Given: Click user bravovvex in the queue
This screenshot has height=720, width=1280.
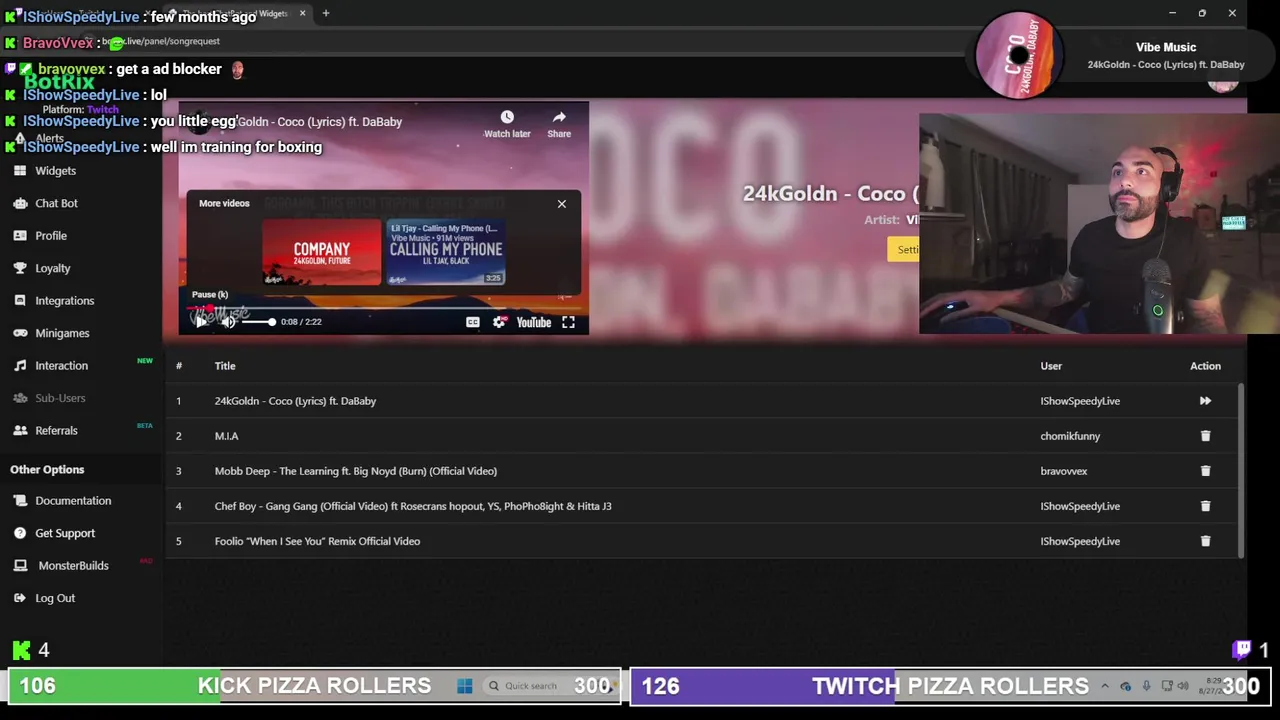Looking at the screenshot, I should click(x=1063, y=471).
